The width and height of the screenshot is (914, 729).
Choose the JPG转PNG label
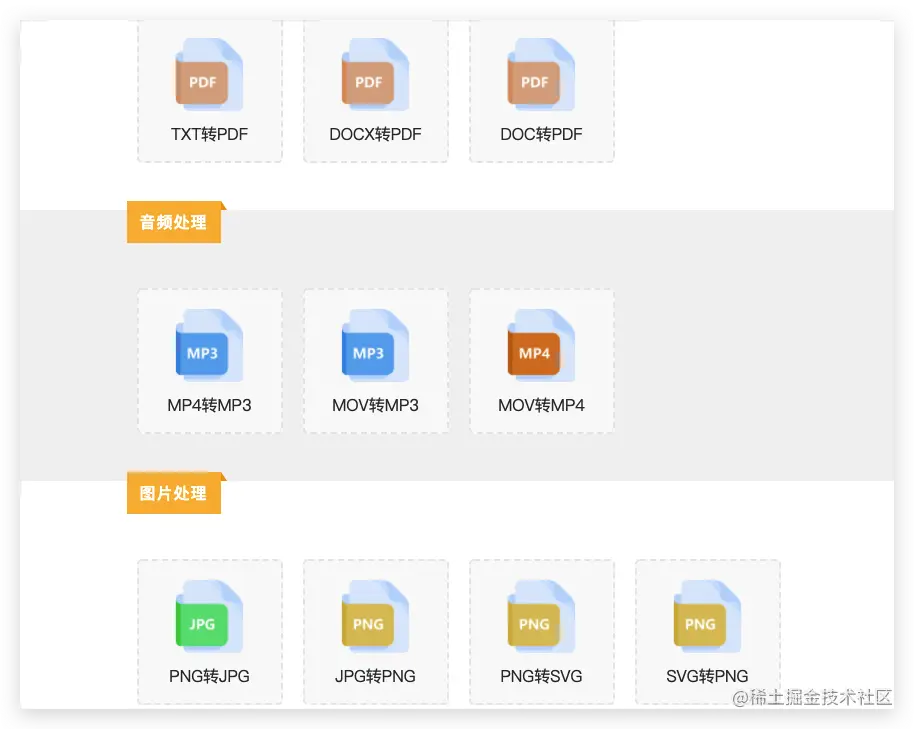[x=375, y=676]
